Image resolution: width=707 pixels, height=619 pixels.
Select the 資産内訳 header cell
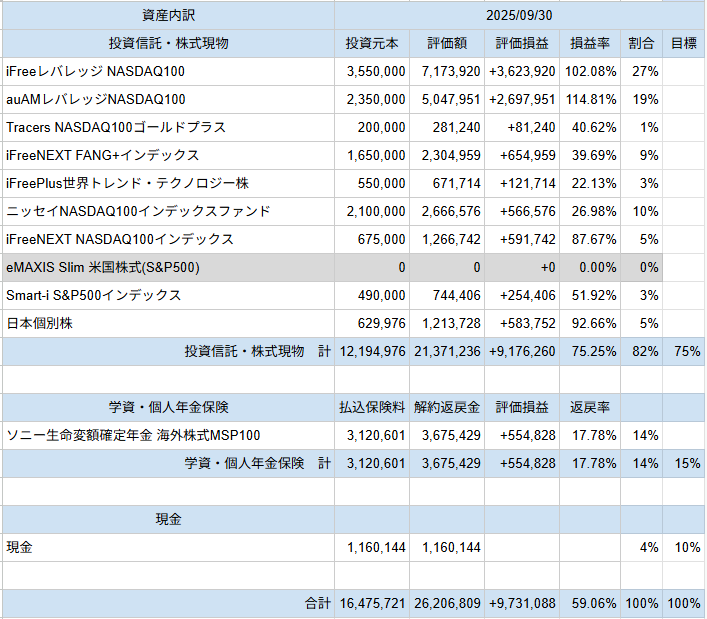[x=168, y=15]
